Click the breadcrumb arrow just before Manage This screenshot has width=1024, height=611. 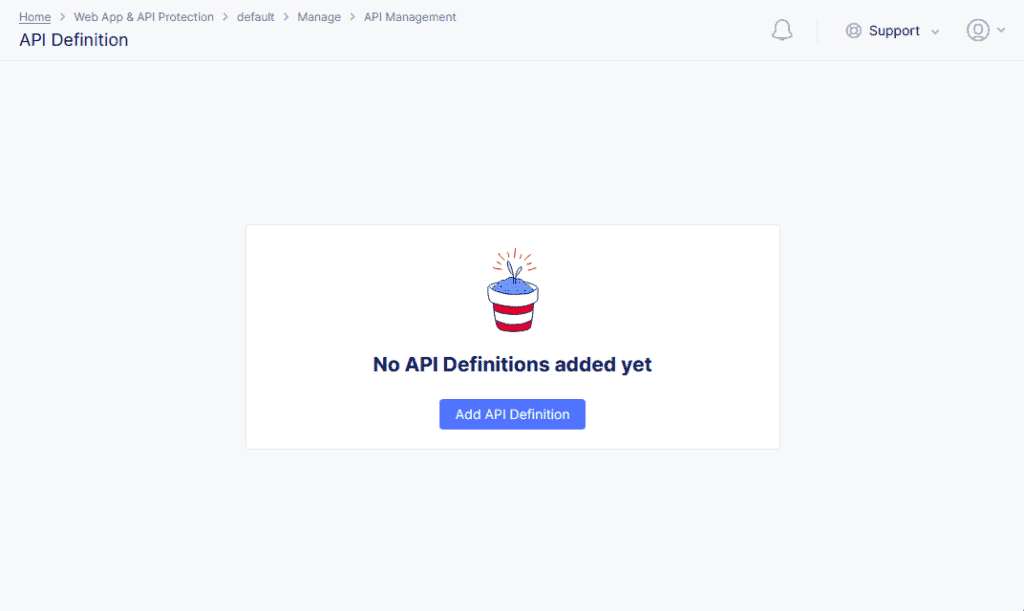pos(286,17)
